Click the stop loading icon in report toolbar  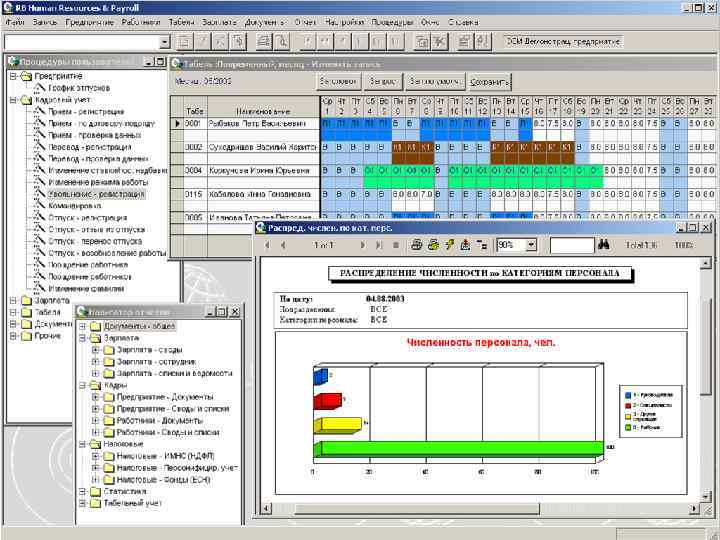pyautogui.click(x=396, y=245)
